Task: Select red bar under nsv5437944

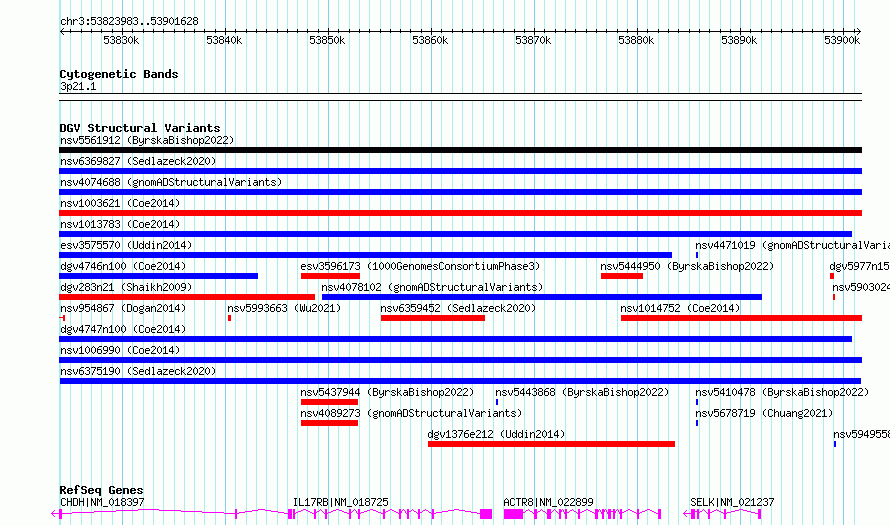Action: point(329,402)
